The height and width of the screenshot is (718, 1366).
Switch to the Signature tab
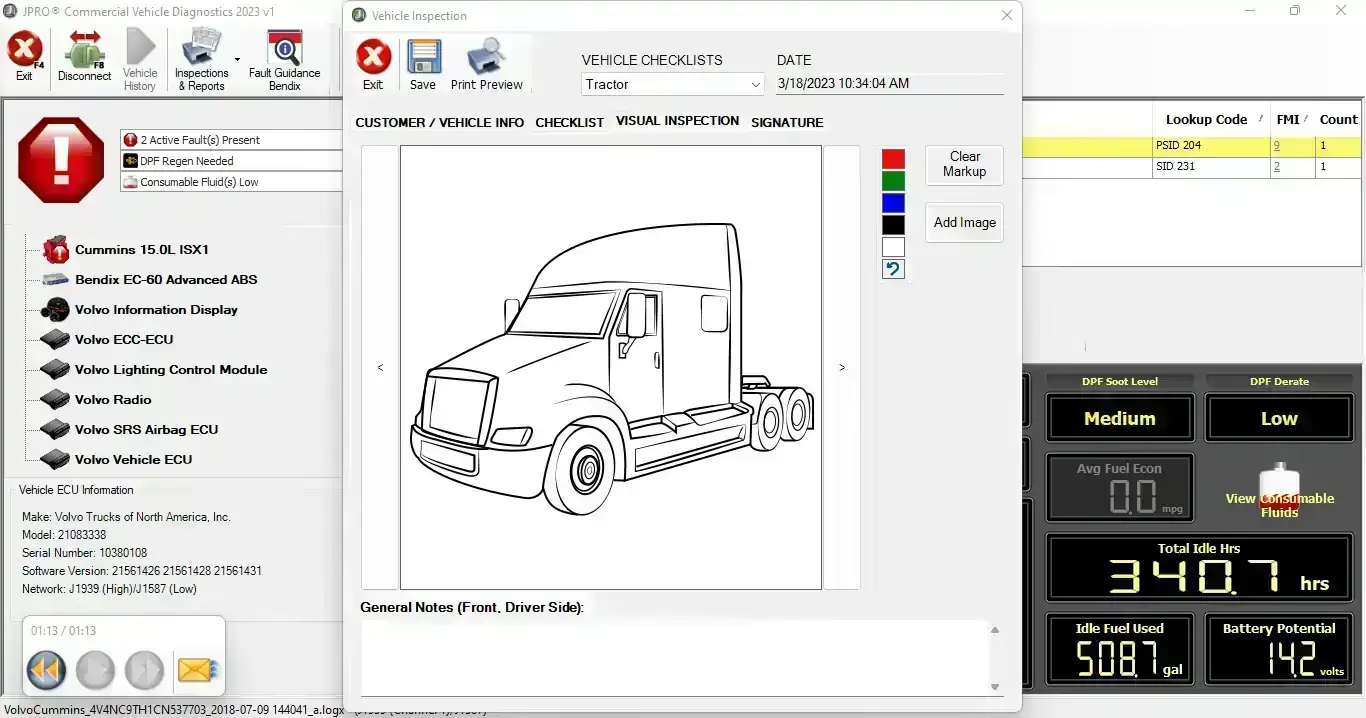pos(788,123)
